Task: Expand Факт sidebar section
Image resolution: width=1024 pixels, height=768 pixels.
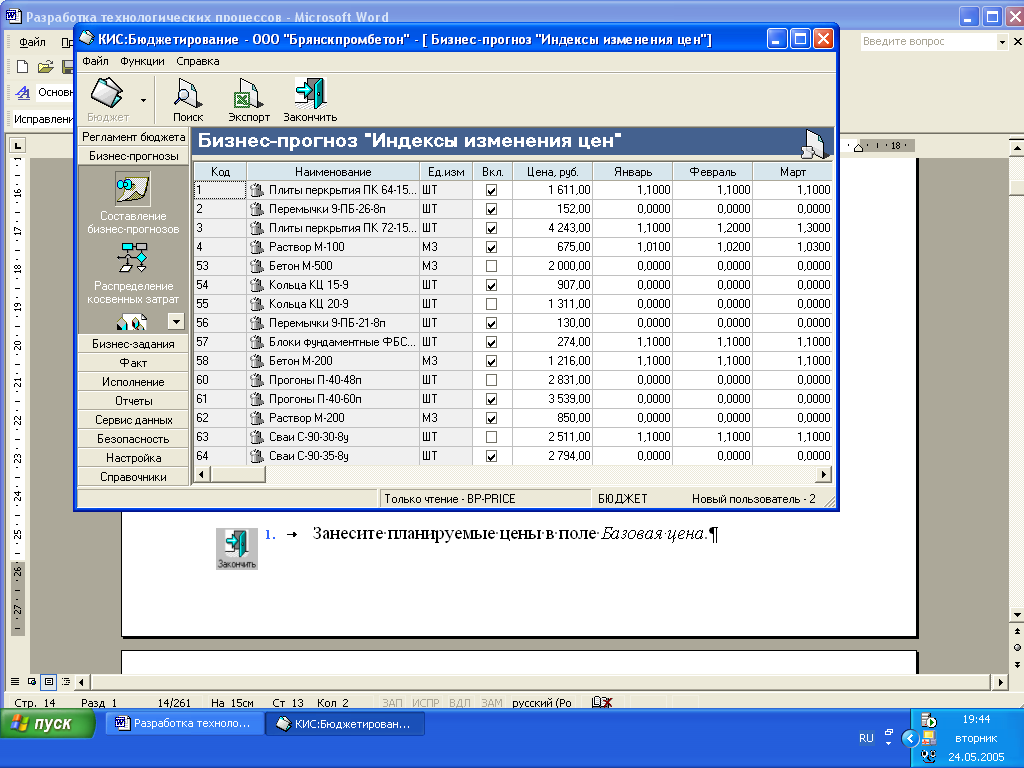Action: [x=133, y=363]
